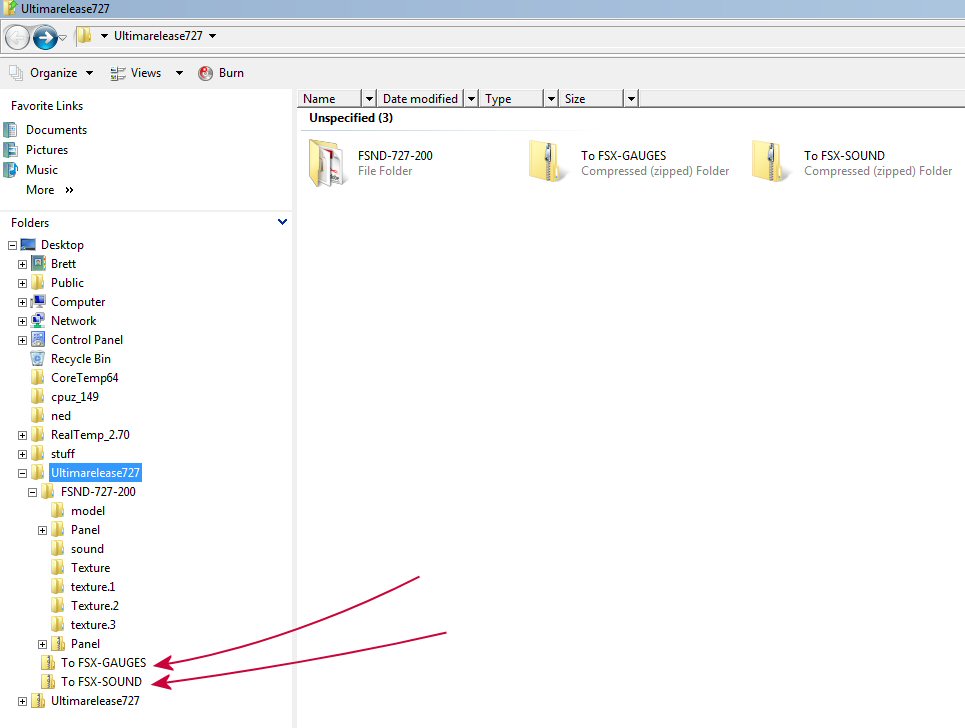Open the To FSX-GAUGES zipped folder icon
965x728 pixels.
point(550,163)
